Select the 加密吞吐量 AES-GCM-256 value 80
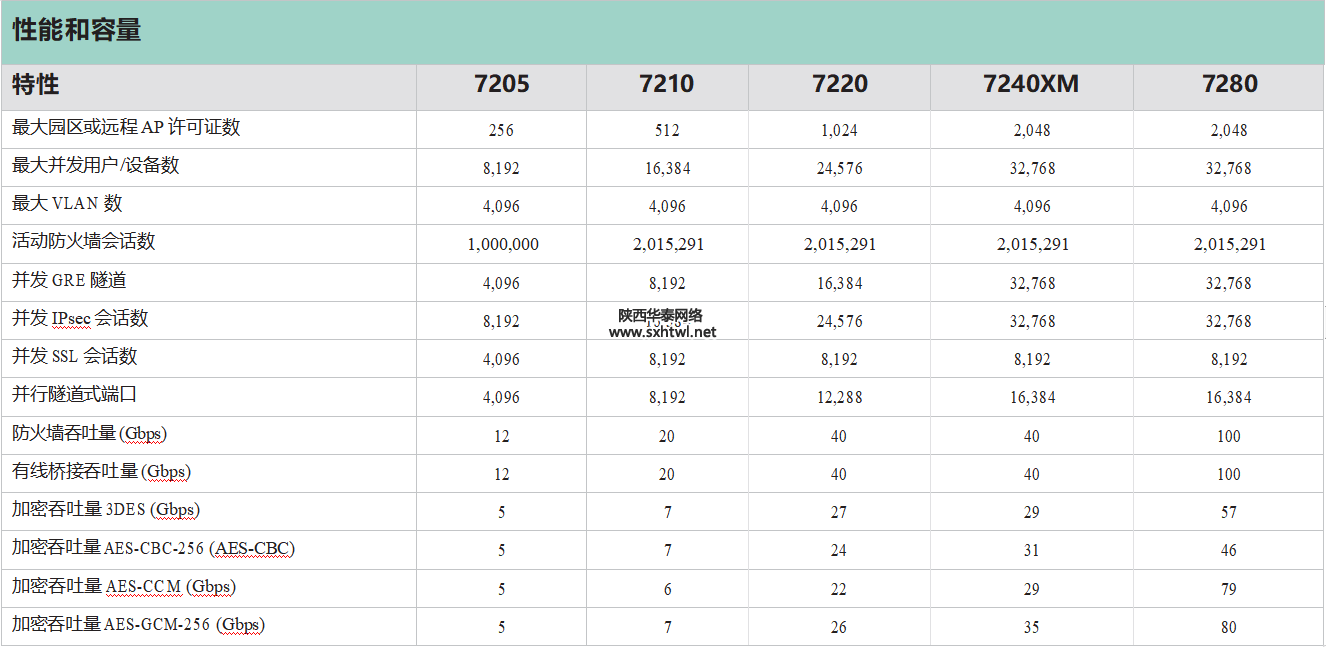Screen dimensions: 1326x647 pos(1229,628)
